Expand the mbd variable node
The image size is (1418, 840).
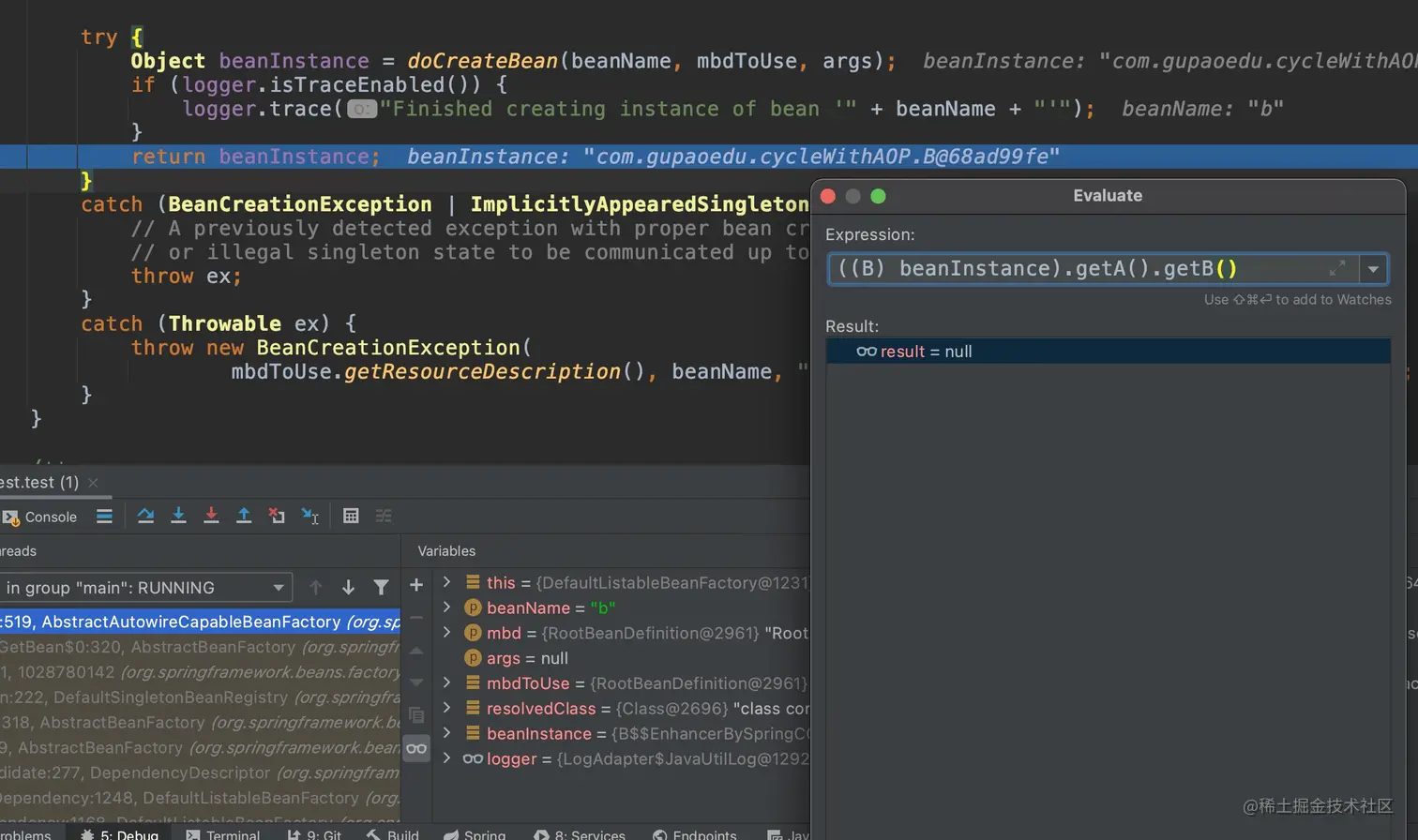point(446,633)
